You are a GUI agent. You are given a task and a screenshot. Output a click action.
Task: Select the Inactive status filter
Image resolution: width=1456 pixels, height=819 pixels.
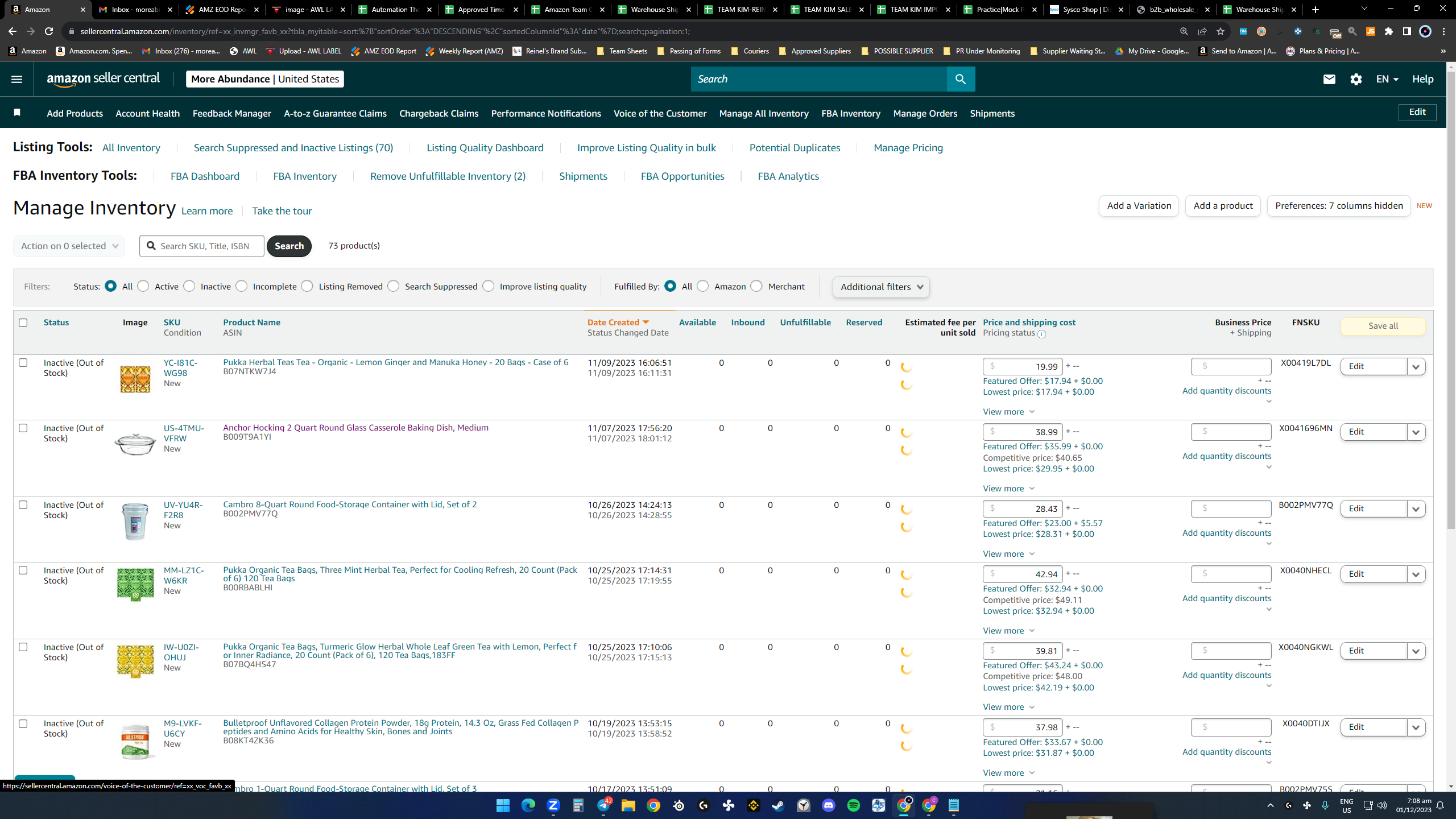pos(189,286)
